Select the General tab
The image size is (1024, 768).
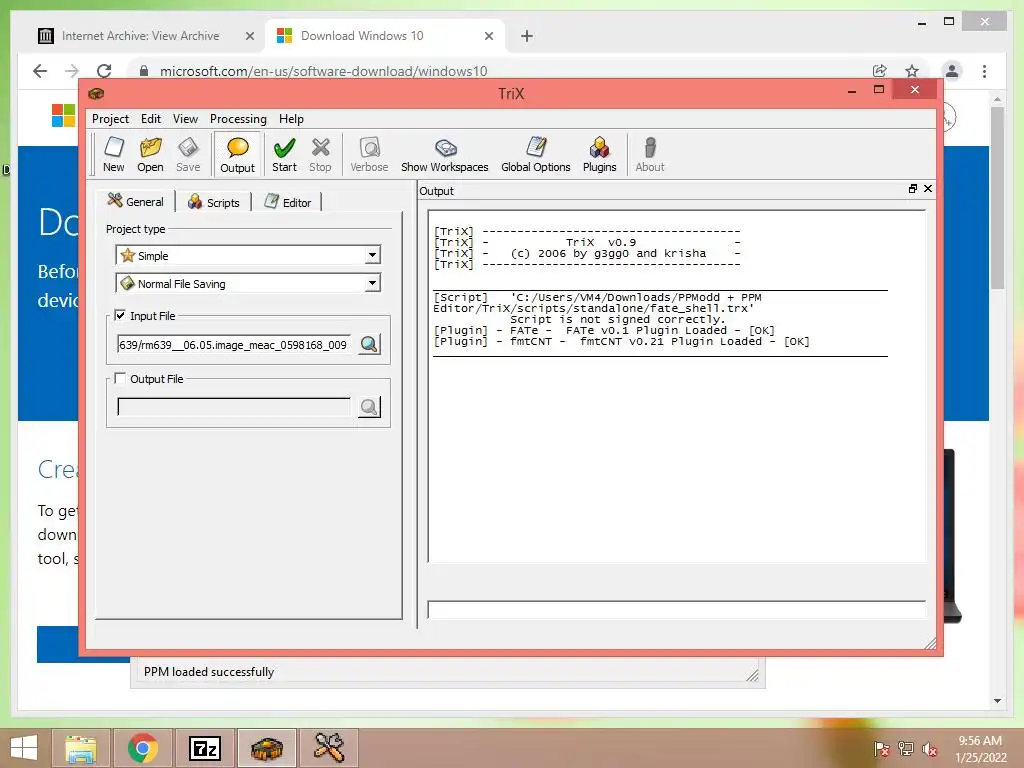[136, 201]
